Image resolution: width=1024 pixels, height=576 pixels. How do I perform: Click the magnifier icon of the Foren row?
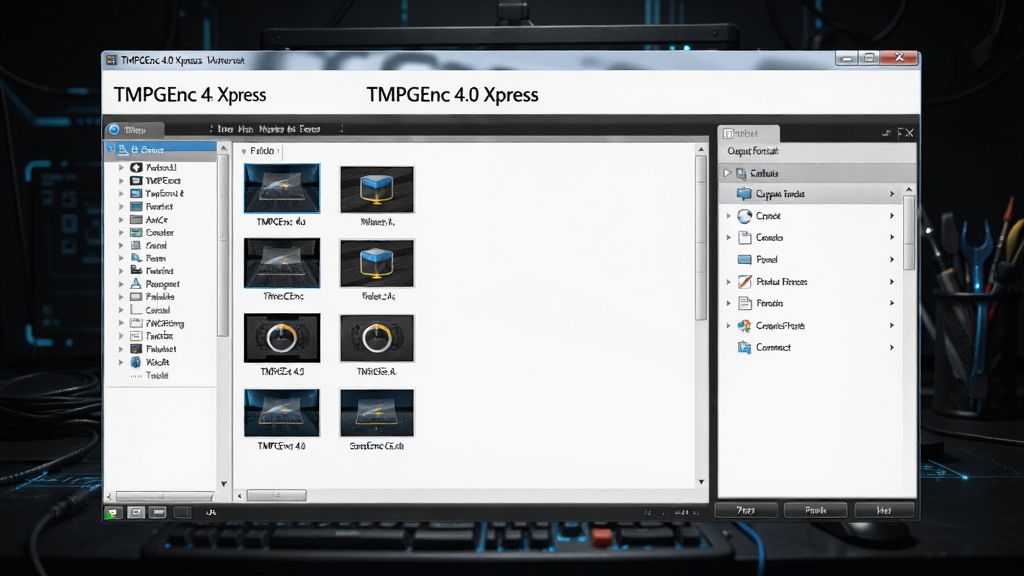tap(136, 258)
